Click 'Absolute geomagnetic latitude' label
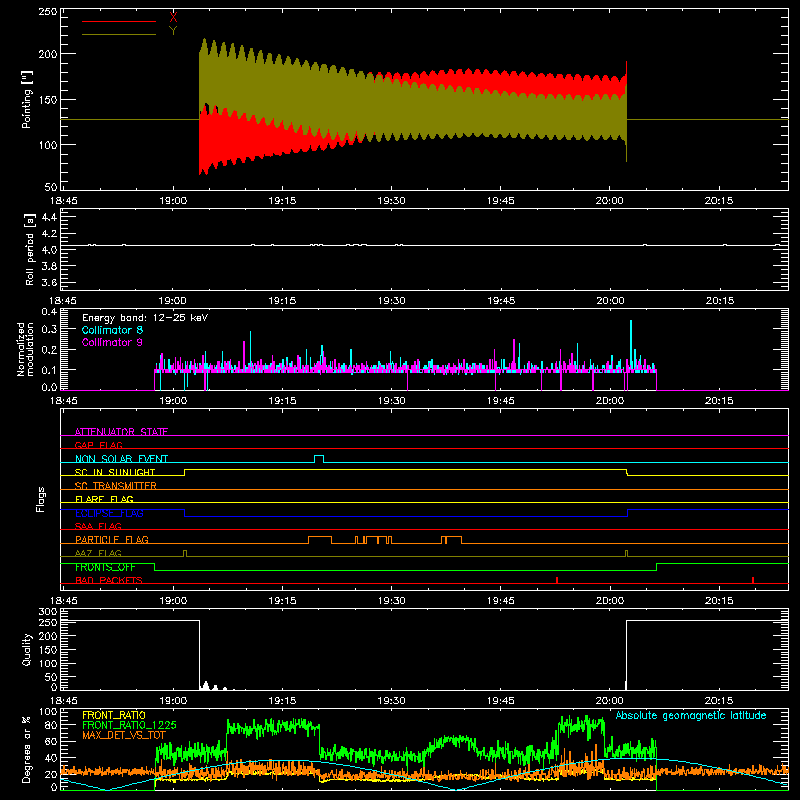 (691, 715)
